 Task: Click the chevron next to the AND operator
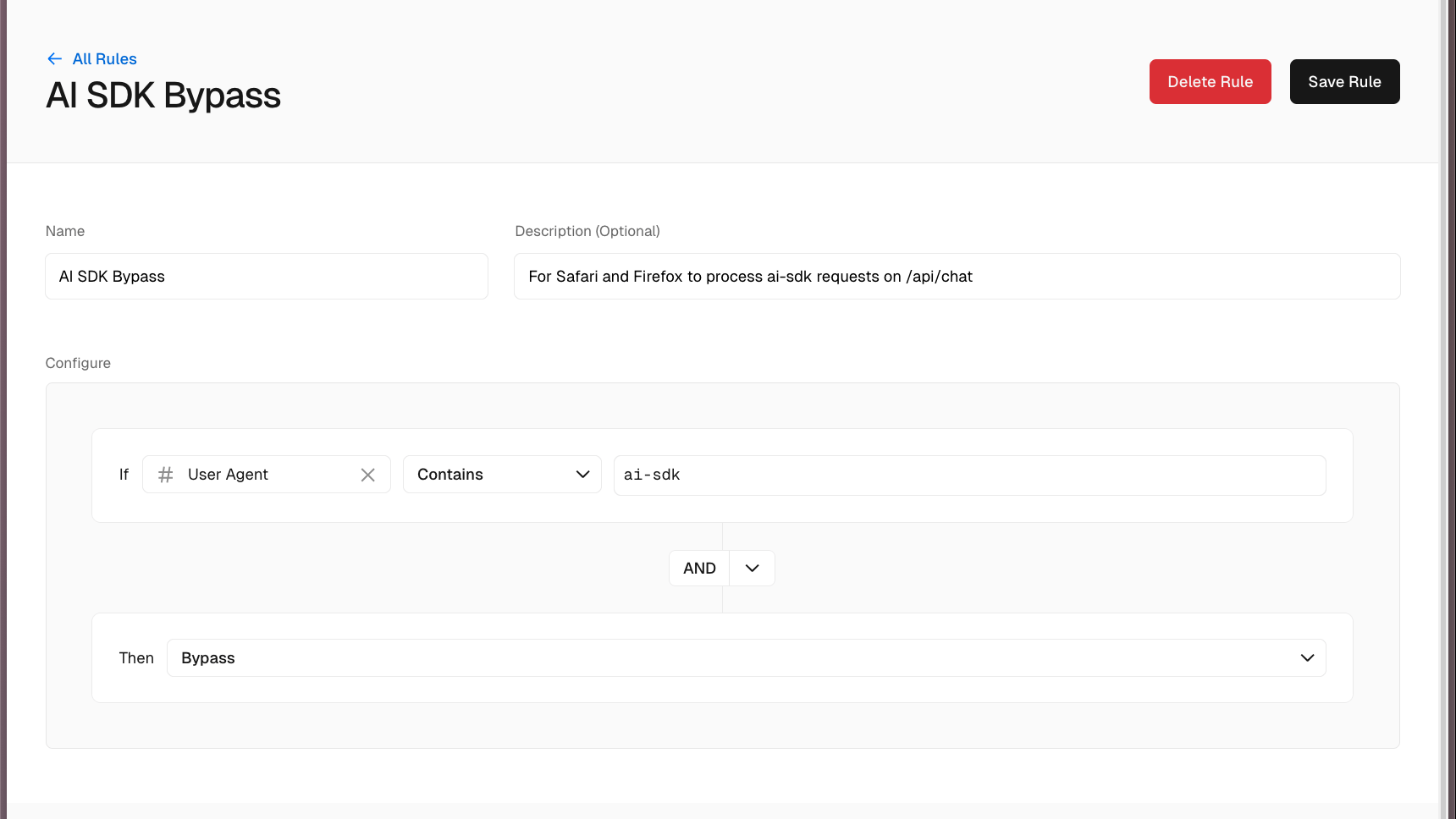pyautogui.click(x=751, y=568)
